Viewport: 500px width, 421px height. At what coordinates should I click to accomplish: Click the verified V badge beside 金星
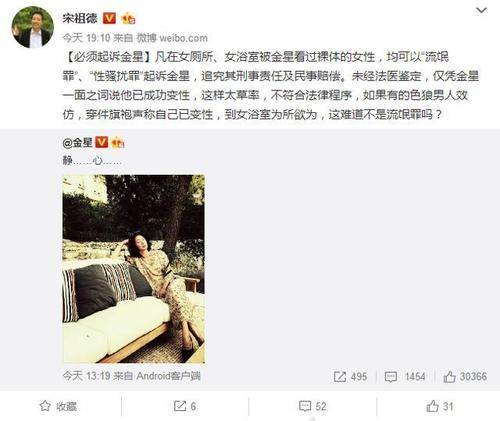[102, 142]
